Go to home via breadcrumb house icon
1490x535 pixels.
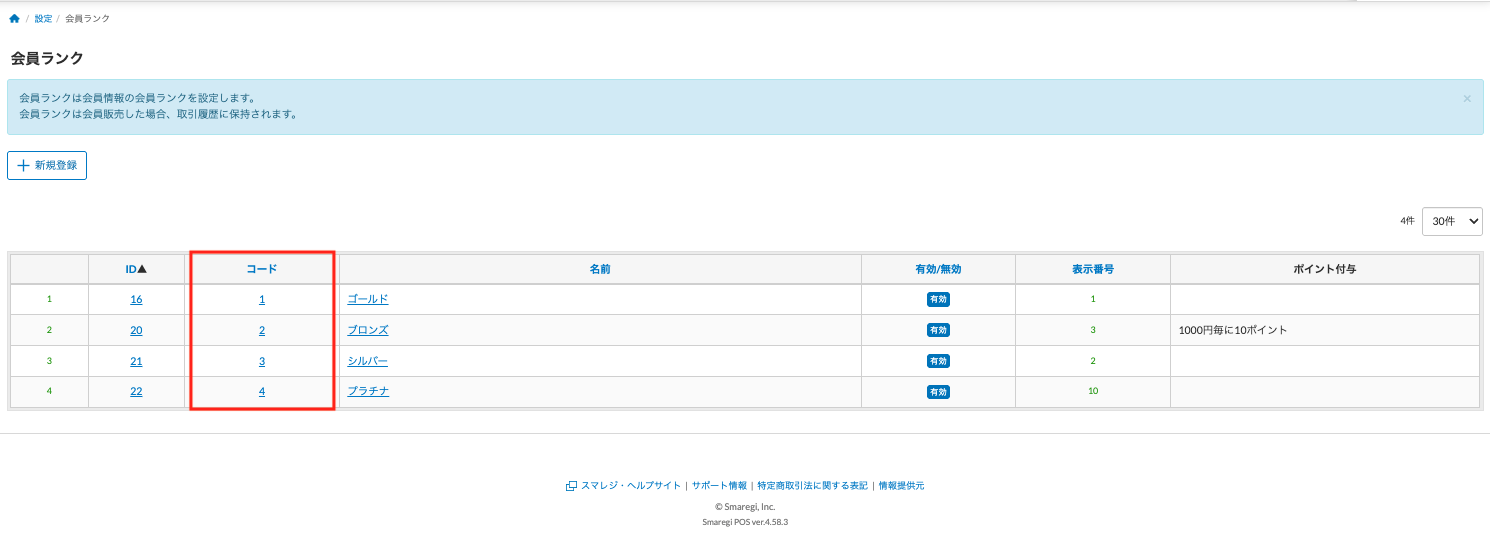(14, 19)
